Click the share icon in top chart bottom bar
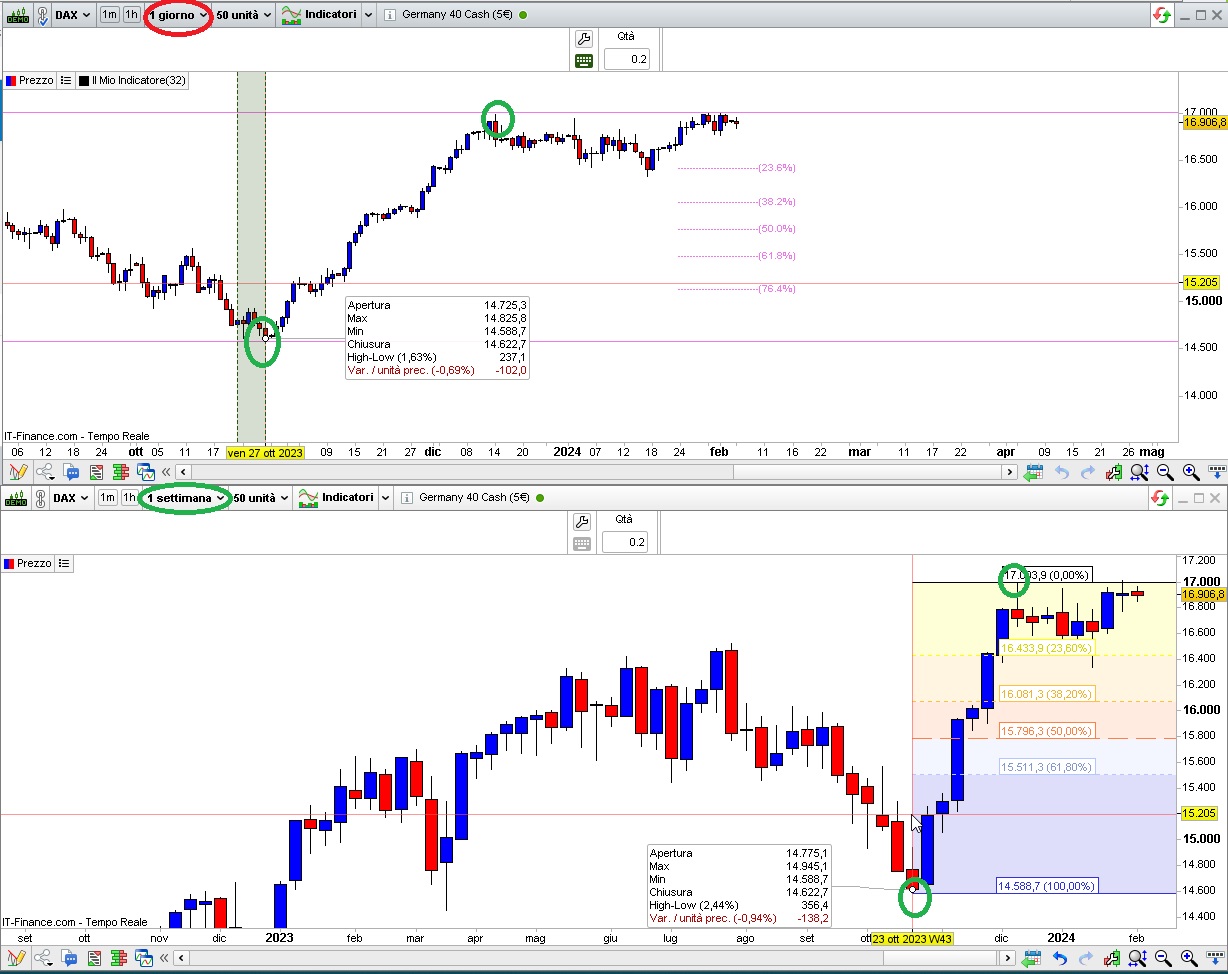This screenshot has height=974, width=1228. 45,472
